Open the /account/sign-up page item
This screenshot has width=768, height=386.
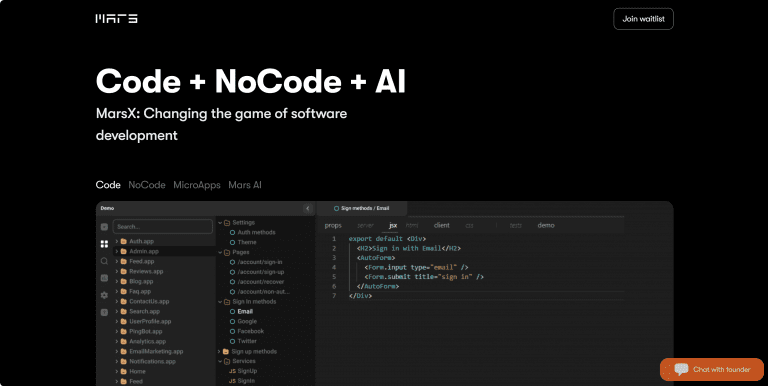pyautogui.click(x=261, y=272)
